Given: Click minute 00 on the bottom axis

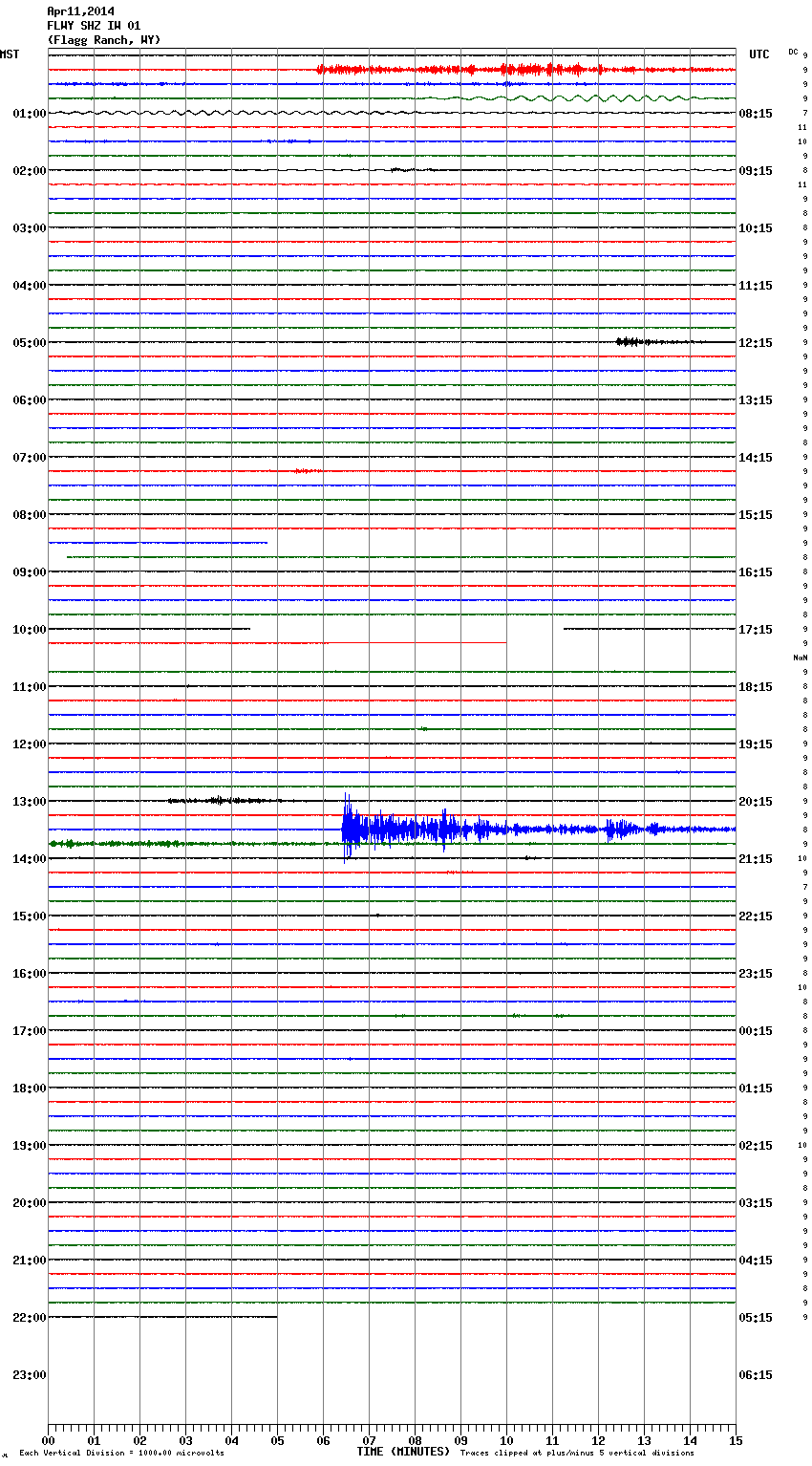Looking at the screenshot, I should click(x=48, y=1440).
